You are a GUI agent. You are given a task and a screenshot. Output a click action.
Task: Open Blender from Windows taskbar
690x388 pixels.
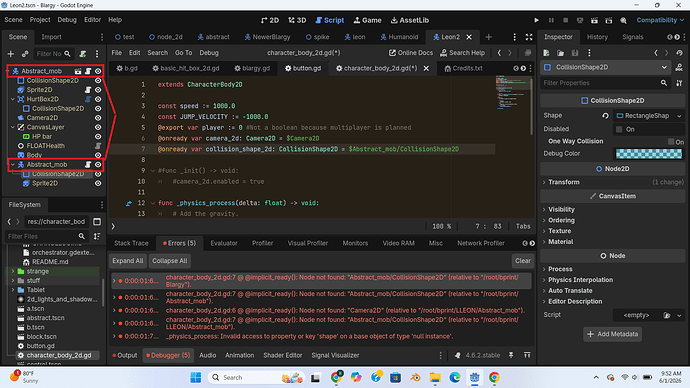point(415,377)
